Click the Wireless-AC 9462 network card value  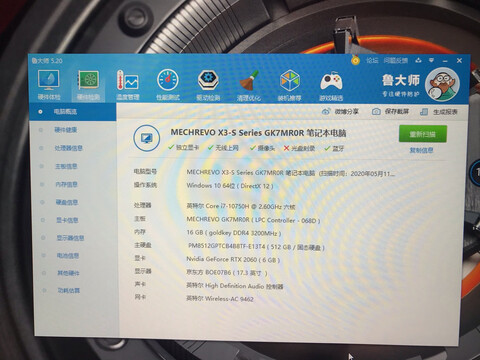click(220, 299)
